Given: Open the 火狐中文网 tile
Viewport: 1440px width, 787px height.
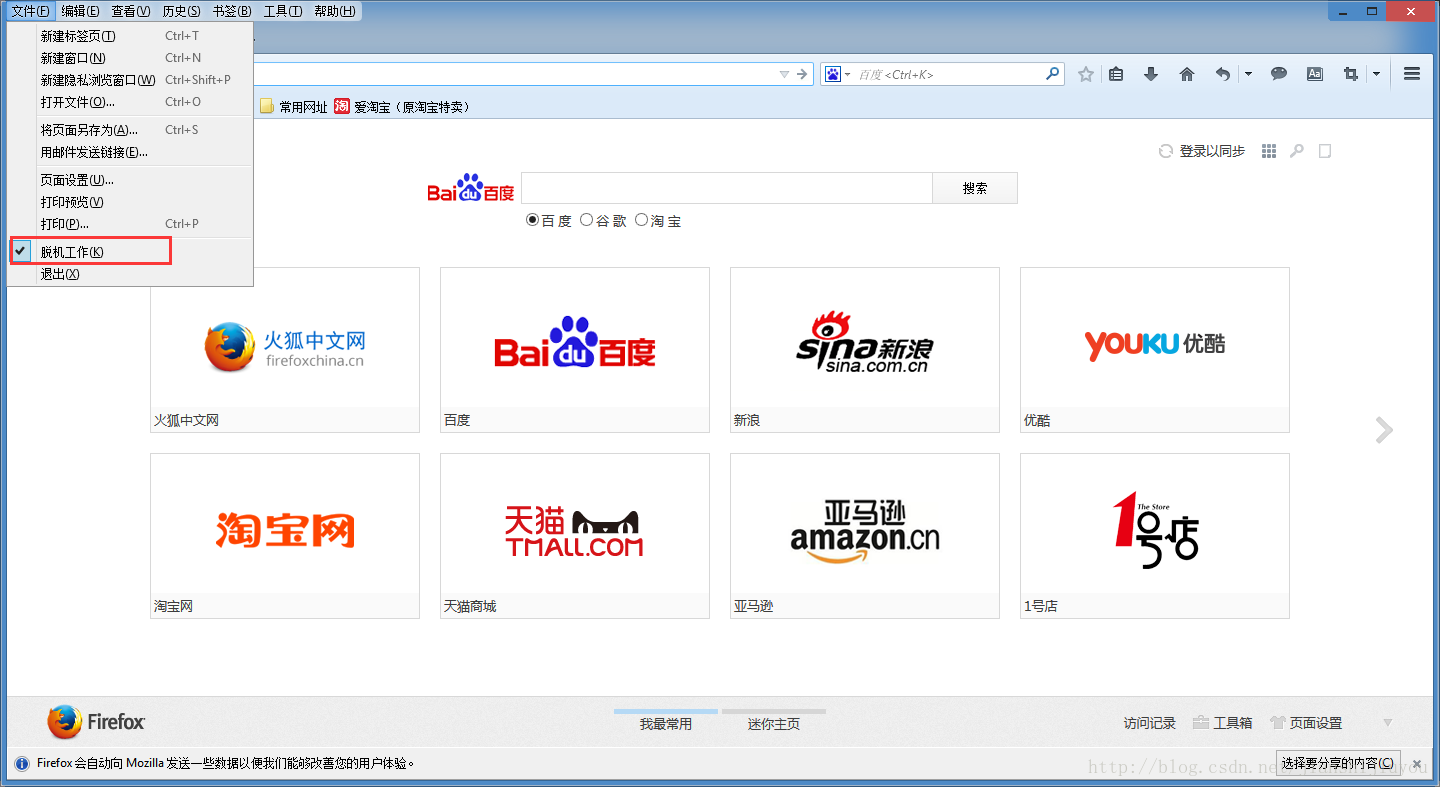Looking at the screenshot, I should click(285, 350).
